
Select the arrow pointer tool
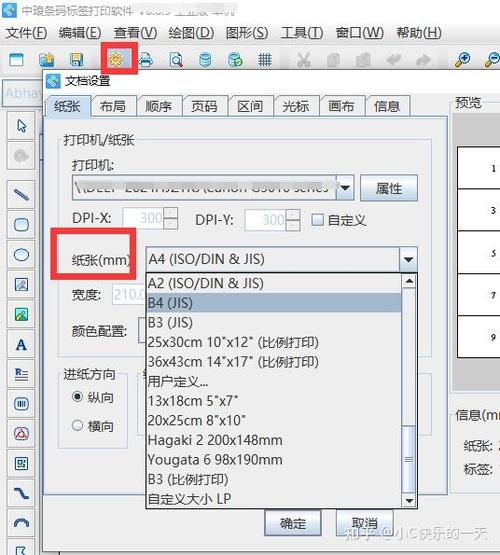click(x=21, y=125)
